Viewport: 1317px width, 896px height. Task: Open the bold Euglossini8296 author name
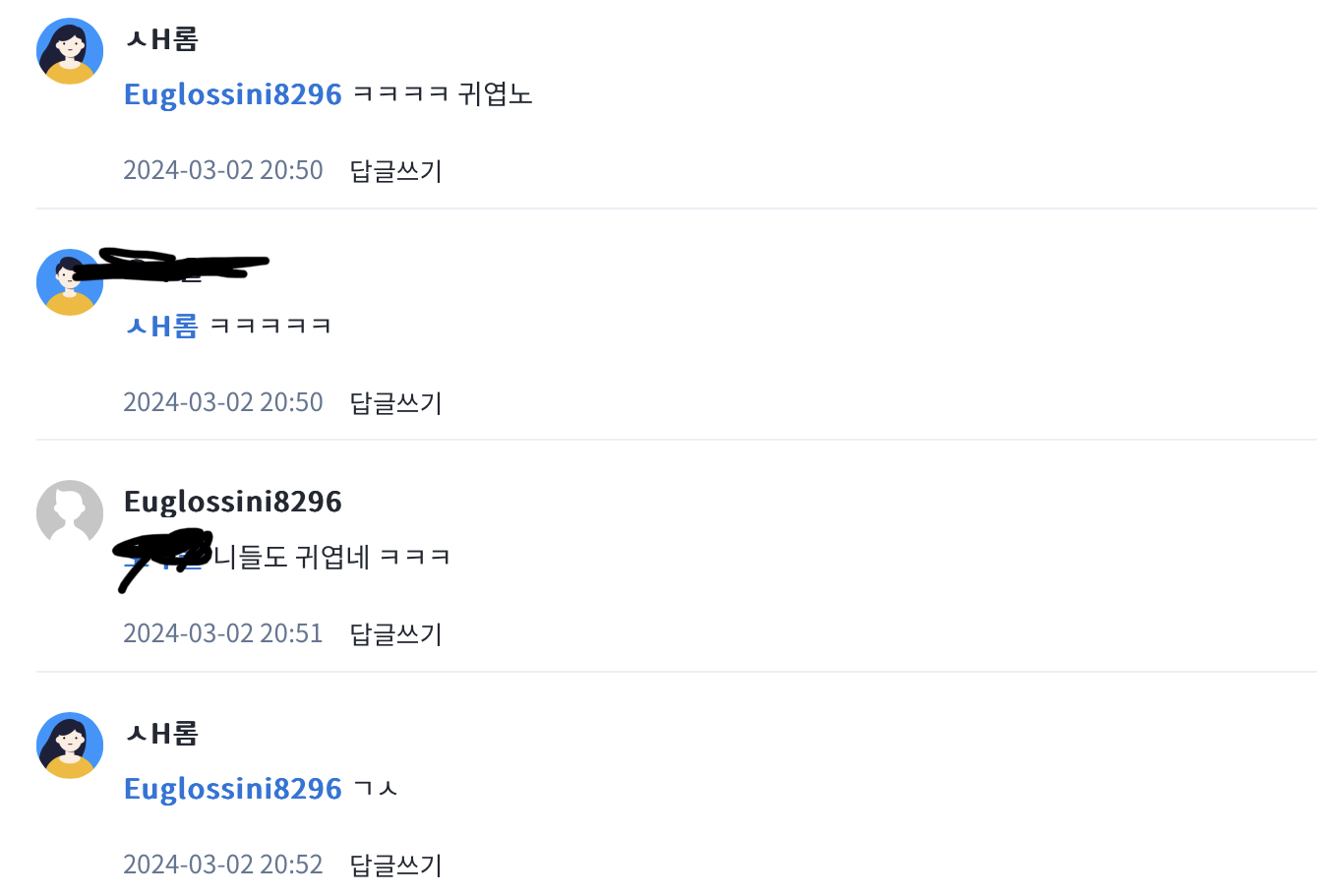(x=233, y=502)
